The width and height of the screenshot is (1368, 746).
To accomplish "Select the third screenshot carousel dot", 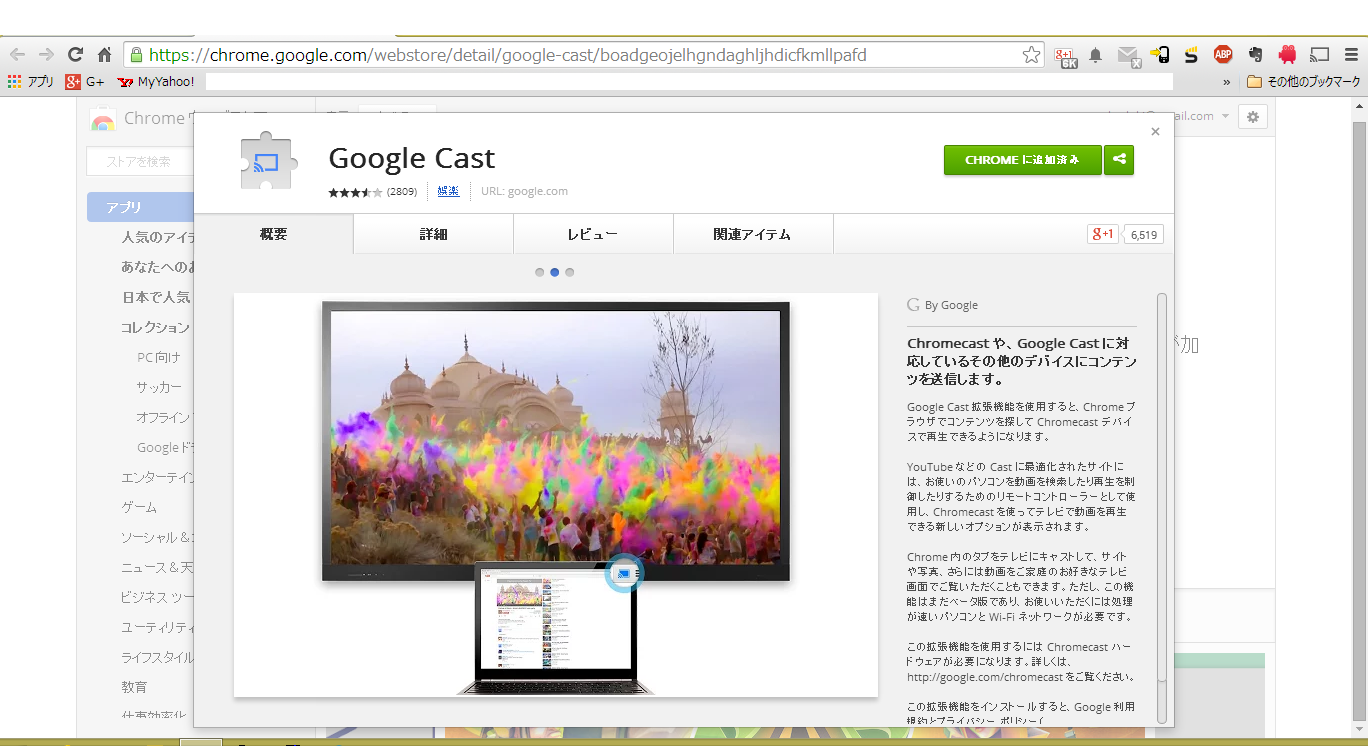I will tap(570, 272).
